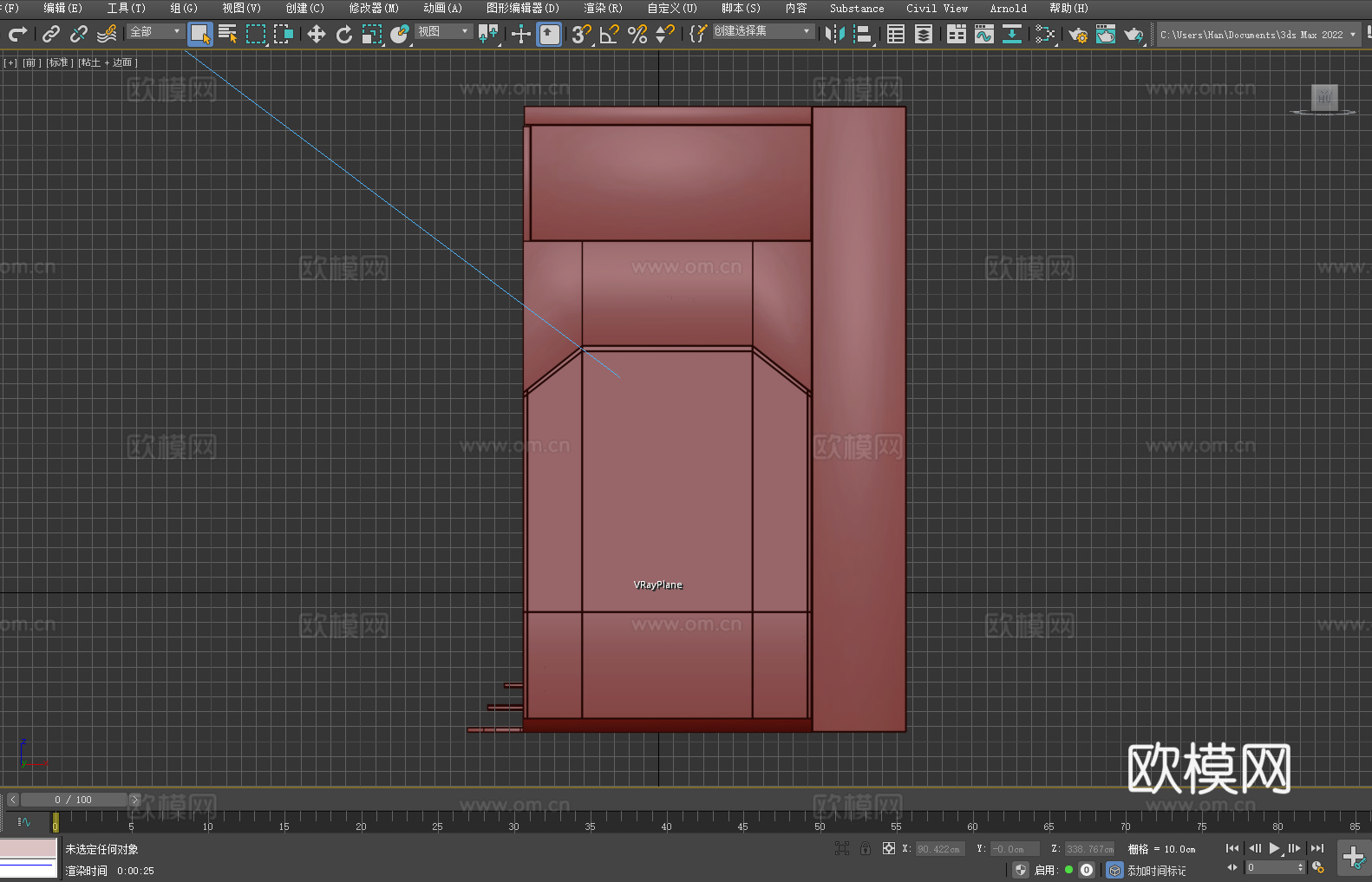Click the Mirror tool icon

pyautogui.click(x=835, y=34)
